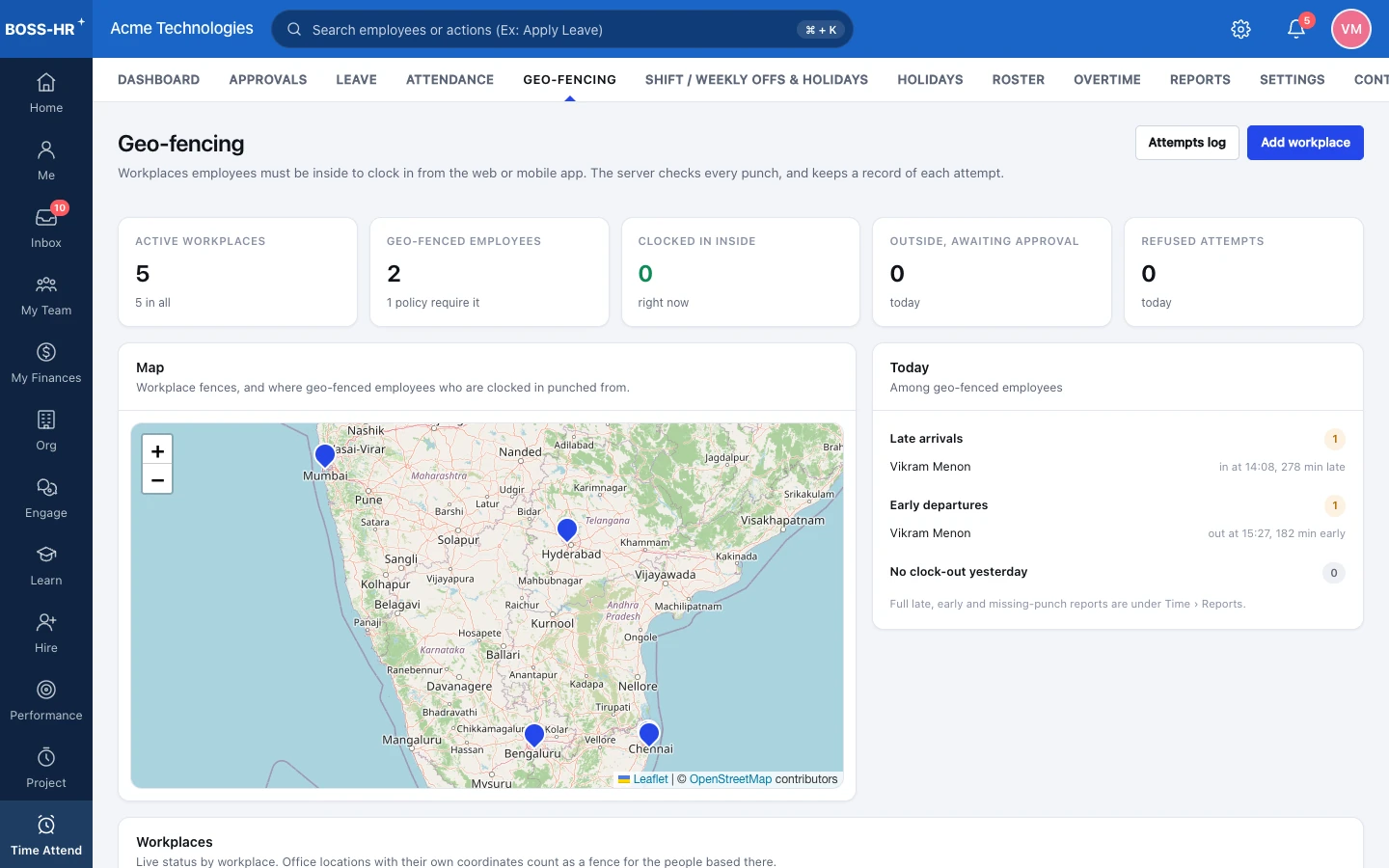Open the Home sidebar item

(46, 93)
